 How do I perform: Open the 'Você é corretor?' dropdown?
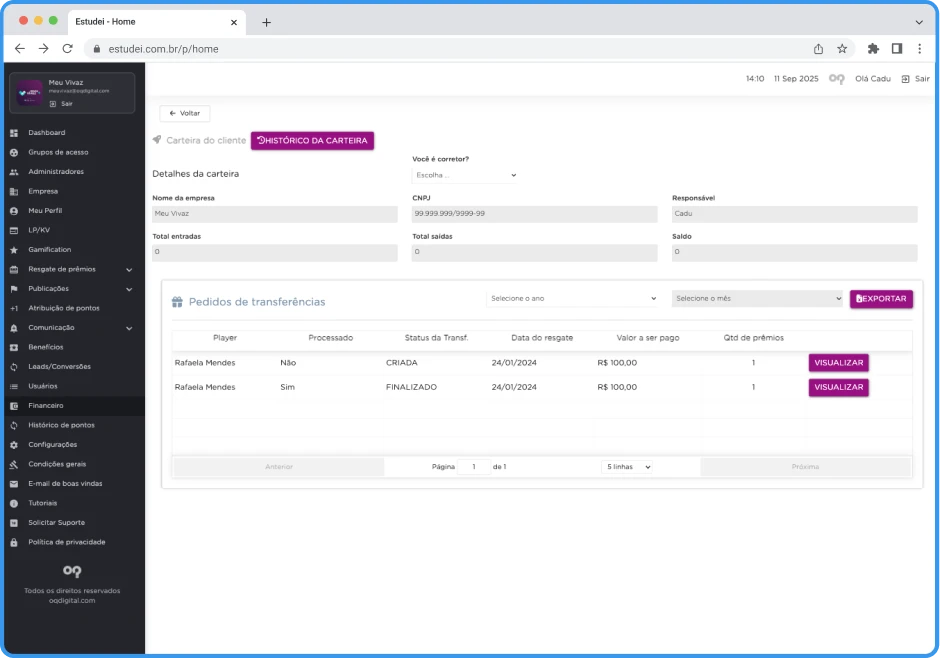pos(465,175)
